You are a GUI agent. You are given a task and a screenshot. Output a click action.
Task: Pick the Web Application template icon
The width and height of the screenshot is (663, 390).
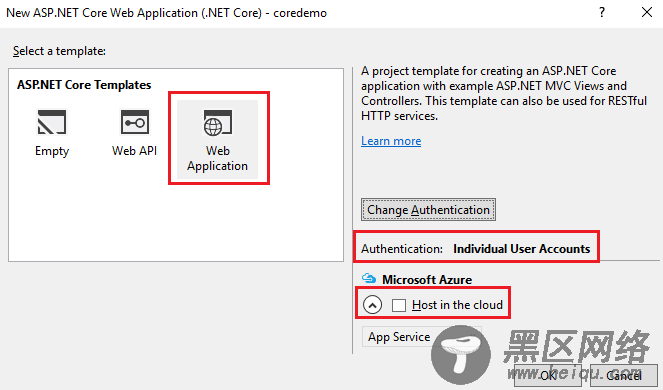click(x=217, y=122)
